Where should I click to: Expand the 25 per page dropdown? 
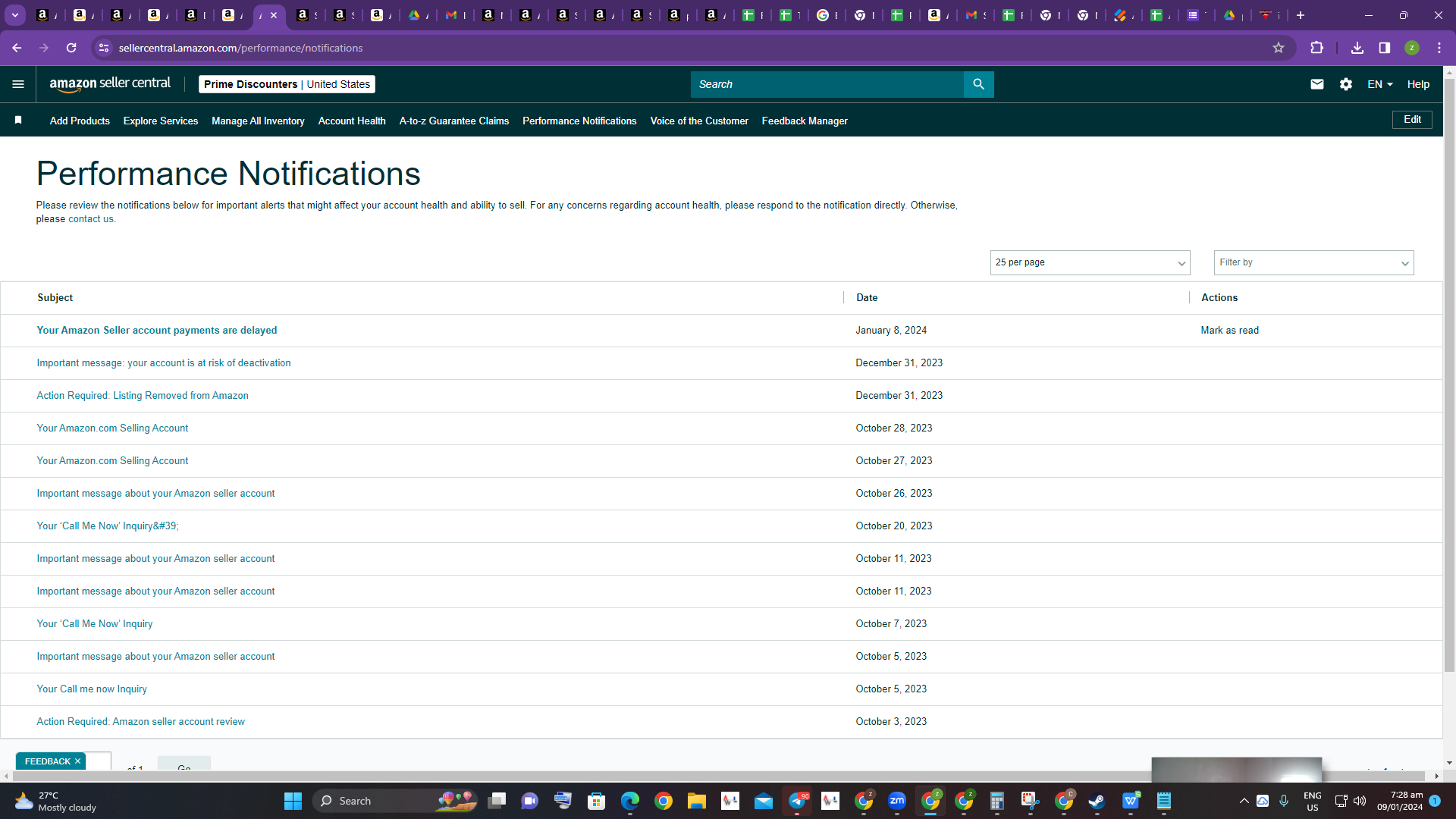pyautogui.click(x=1090, y=262)
